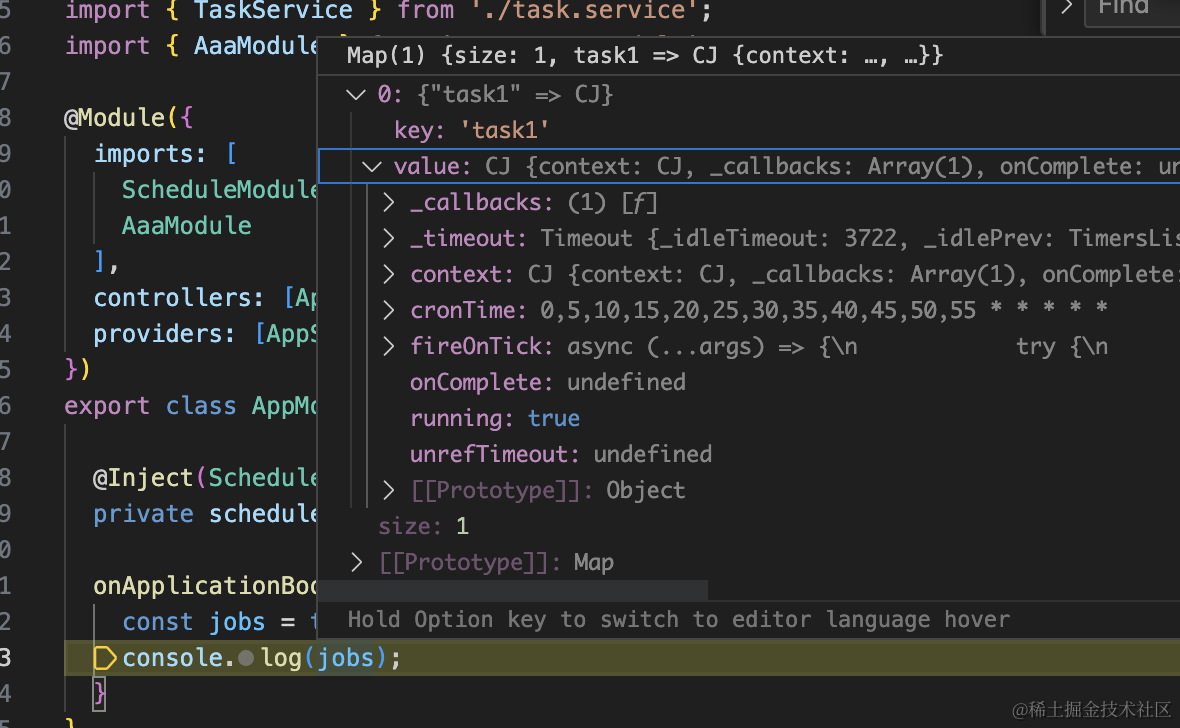Select the size: 1 row

423,527
